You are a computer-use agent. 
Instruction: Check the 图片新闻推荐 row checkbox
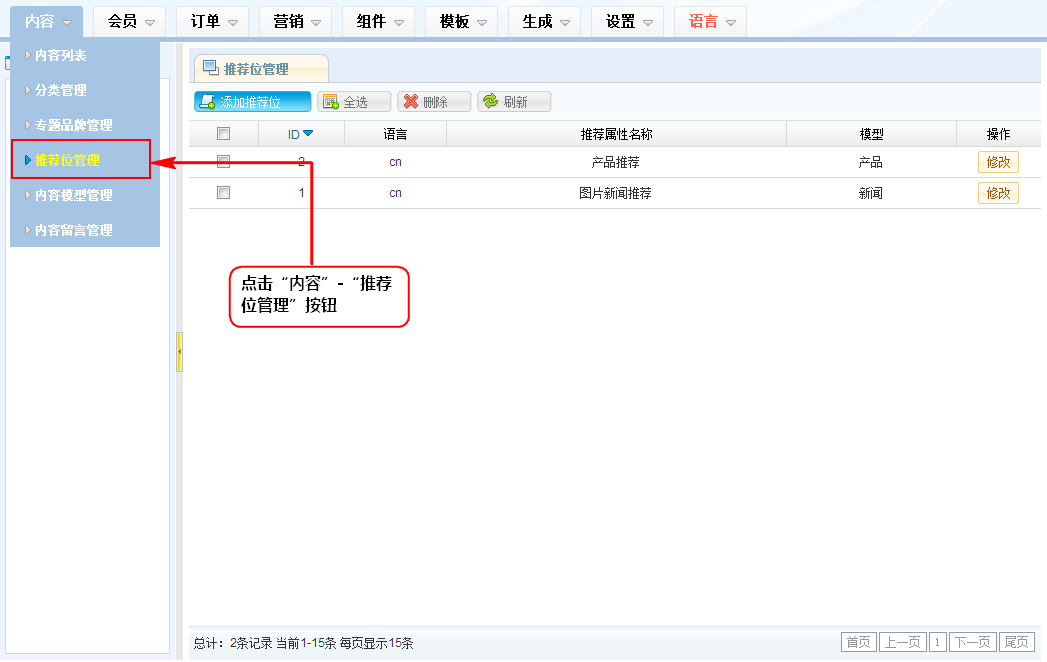224,193
